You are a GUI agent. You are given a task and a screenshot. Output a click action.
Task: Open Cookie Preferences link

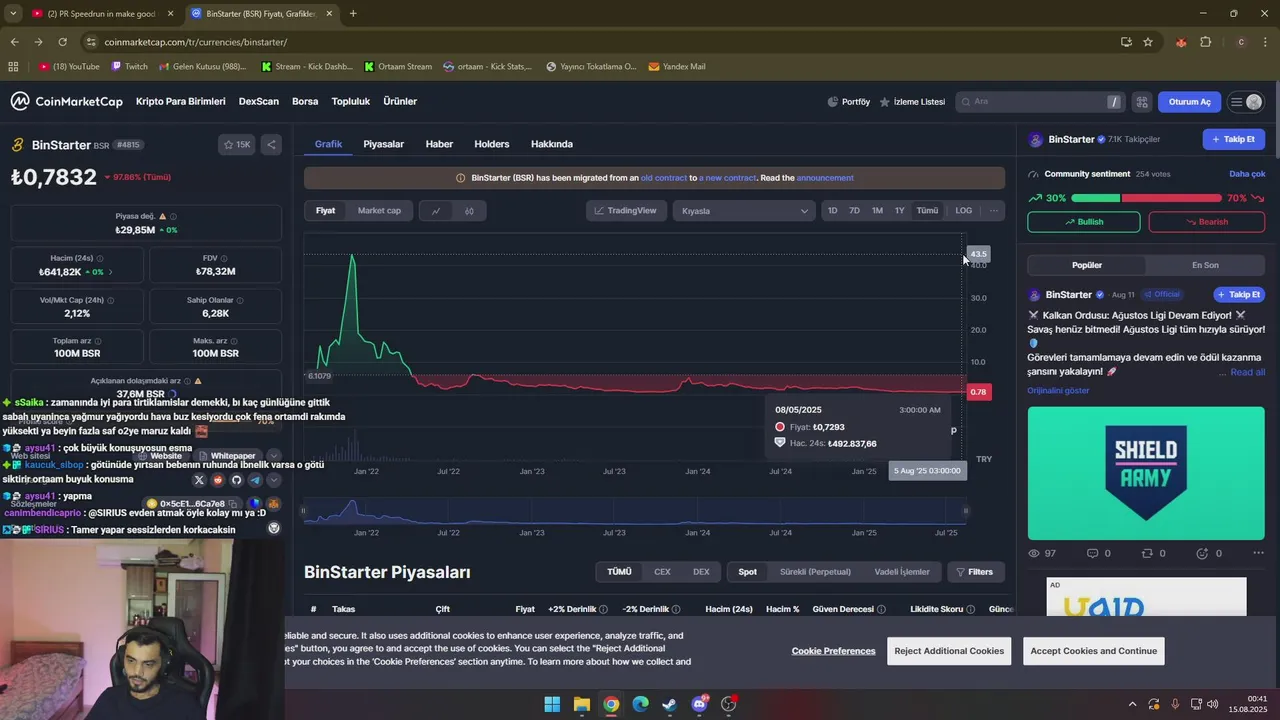(833, 651)
